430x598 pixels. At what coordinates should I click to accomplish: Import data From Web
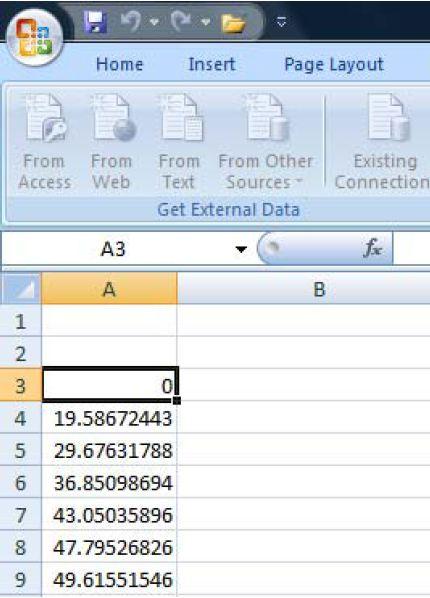(x=111, y=142)
